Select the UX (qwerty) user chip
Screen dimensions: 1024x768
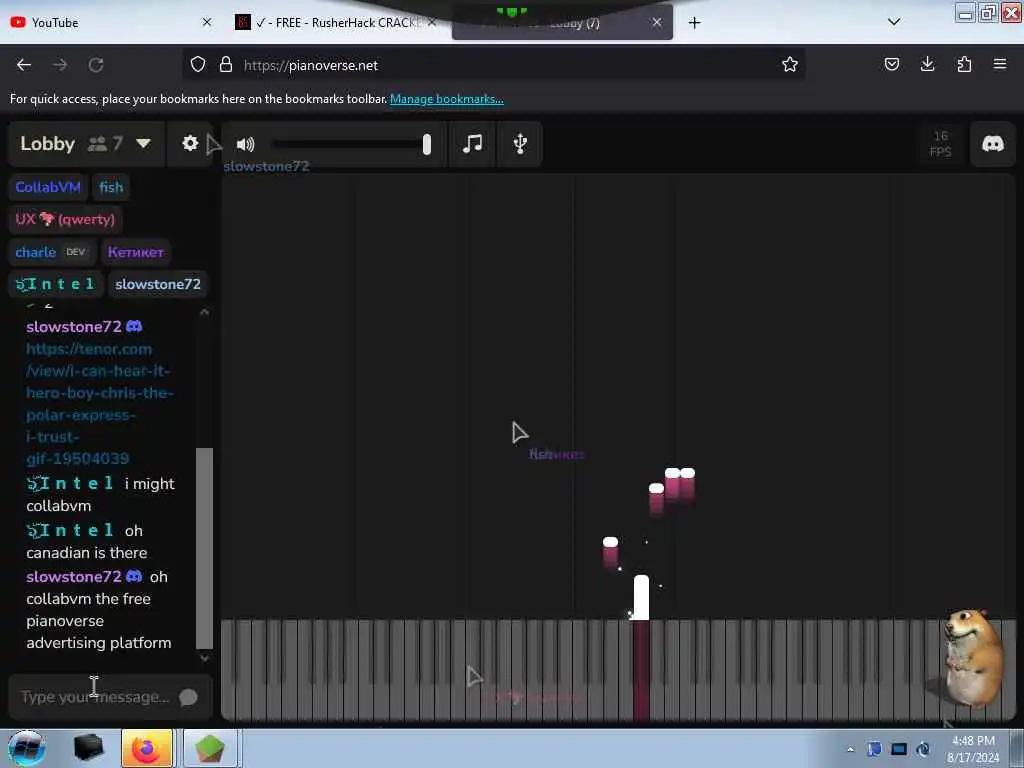[x=65, y=219]
